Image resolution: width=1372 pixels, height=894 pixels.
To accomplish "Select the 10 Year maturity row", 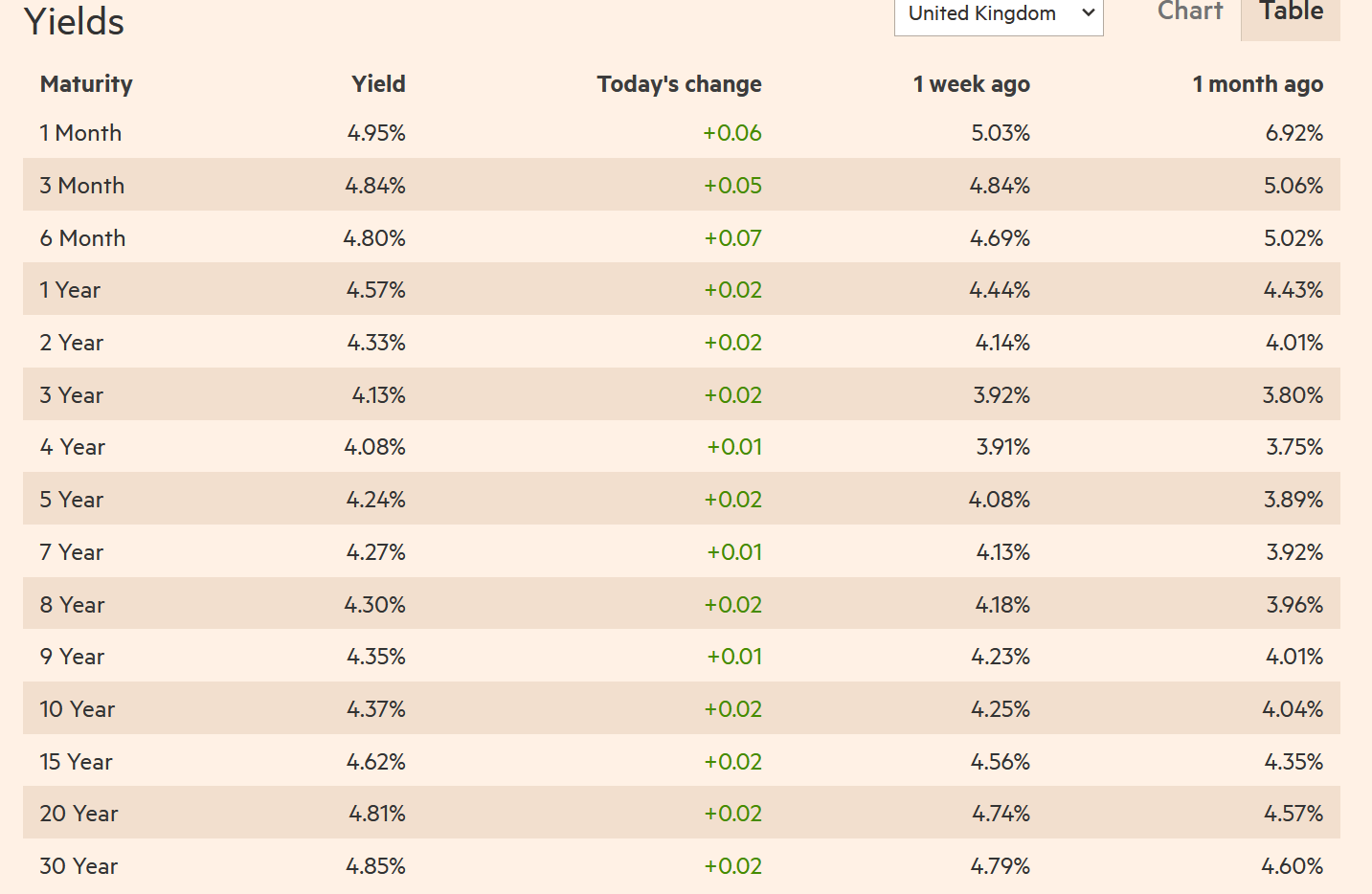I will point(77,709).
